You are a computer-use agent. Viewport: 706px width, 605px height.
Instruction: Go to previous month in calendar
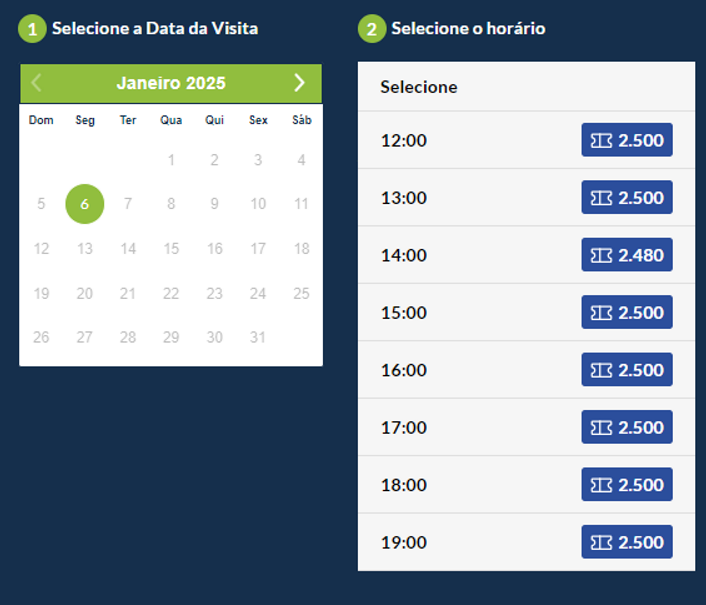tap(37, 83)
